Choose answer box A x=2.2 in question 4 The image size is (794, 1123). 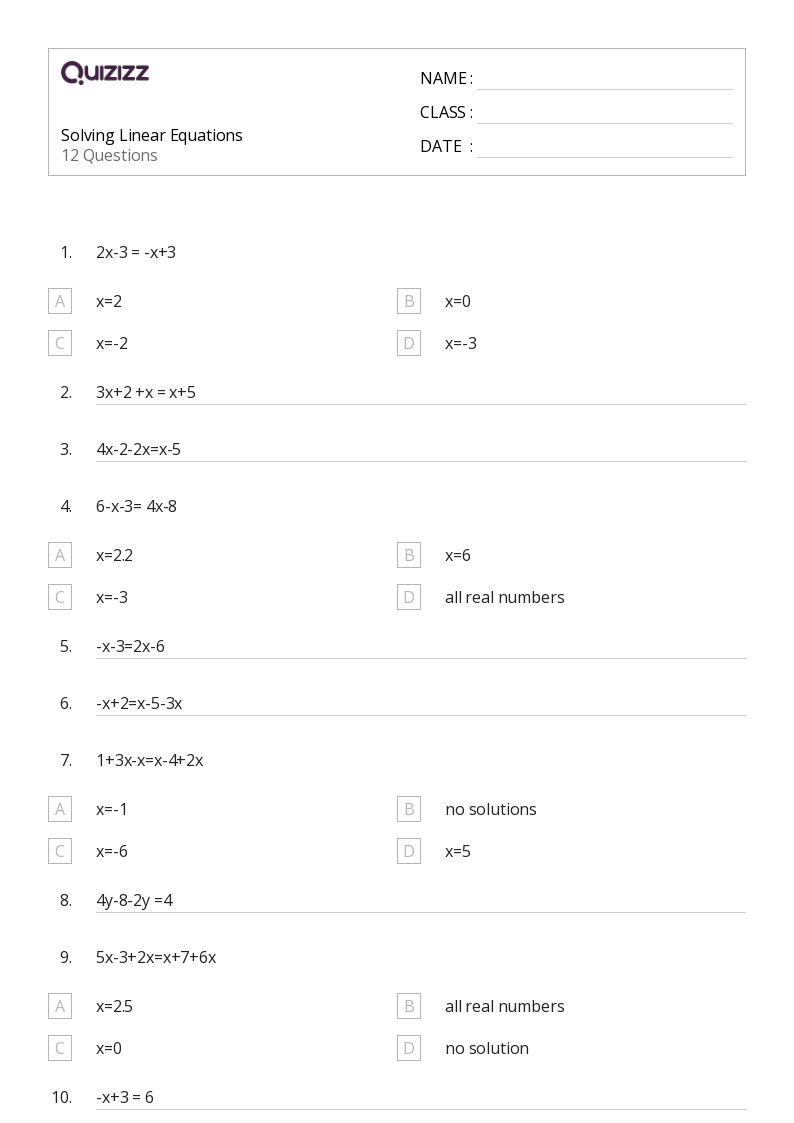(x=60, y=555)
